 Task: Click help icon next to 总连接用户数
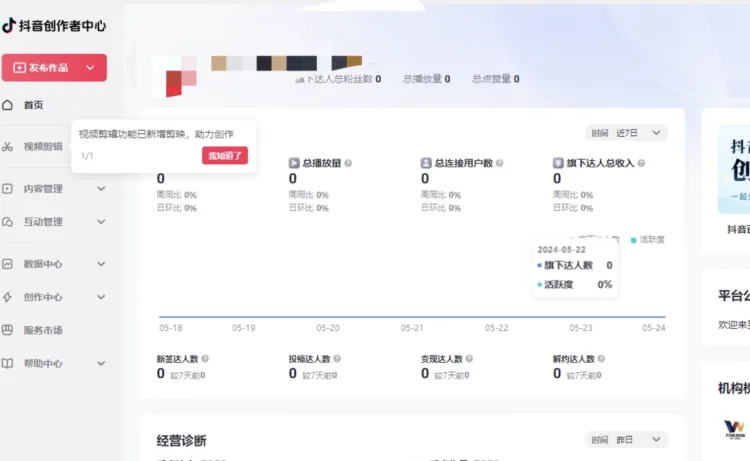point(500,163)
